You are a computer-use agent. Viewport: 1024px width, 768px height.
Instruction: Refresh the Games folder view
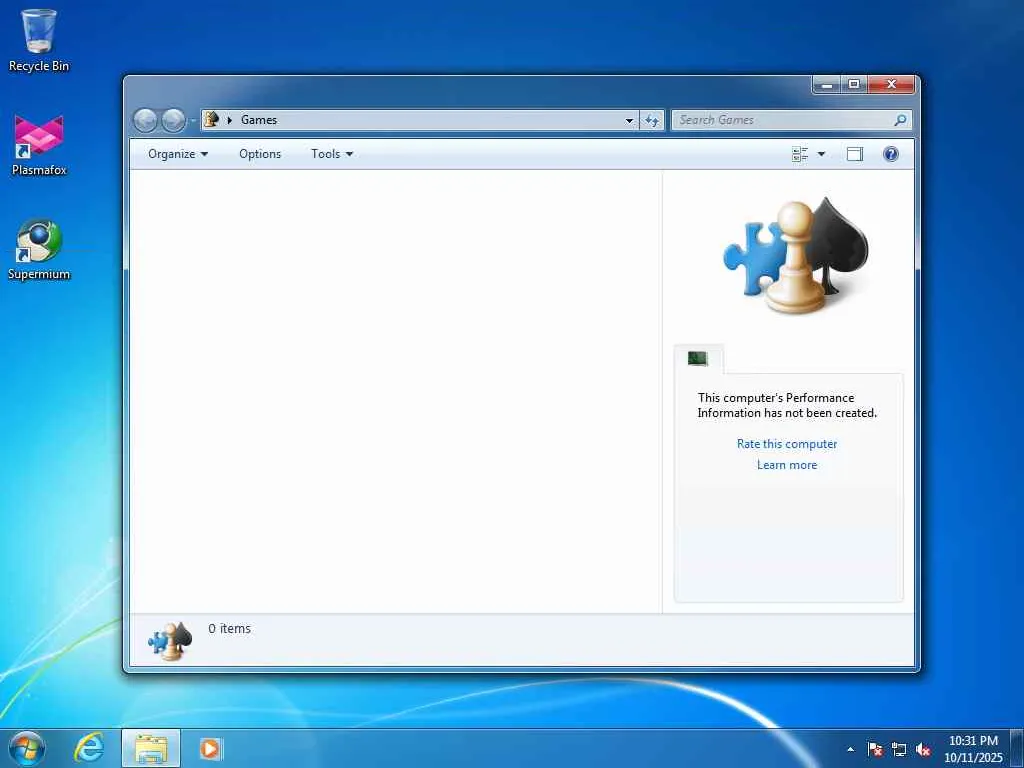(x=652, y=120)
